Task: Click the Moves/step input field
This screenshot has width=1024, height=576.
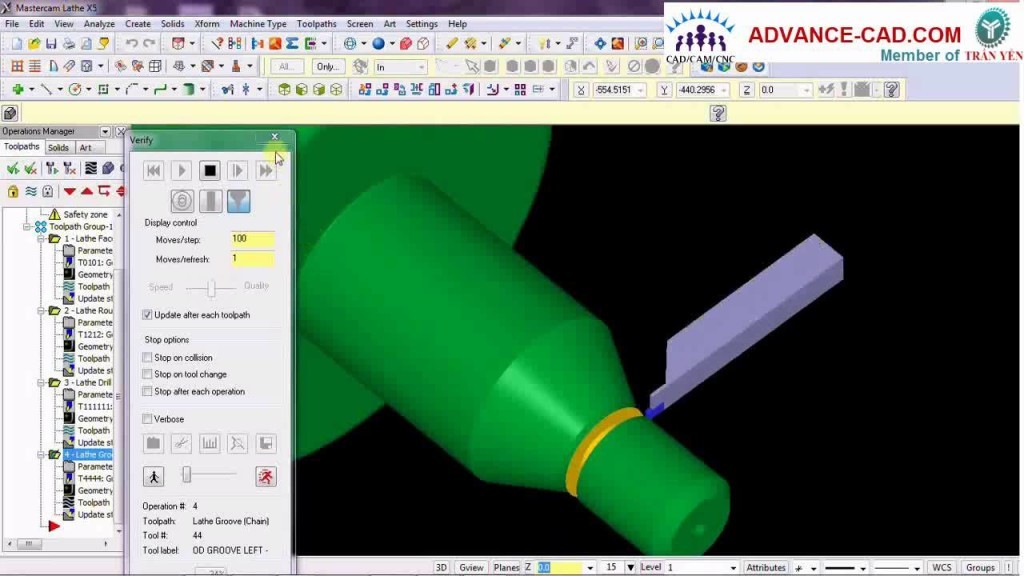Action: [x=252, y=239]
